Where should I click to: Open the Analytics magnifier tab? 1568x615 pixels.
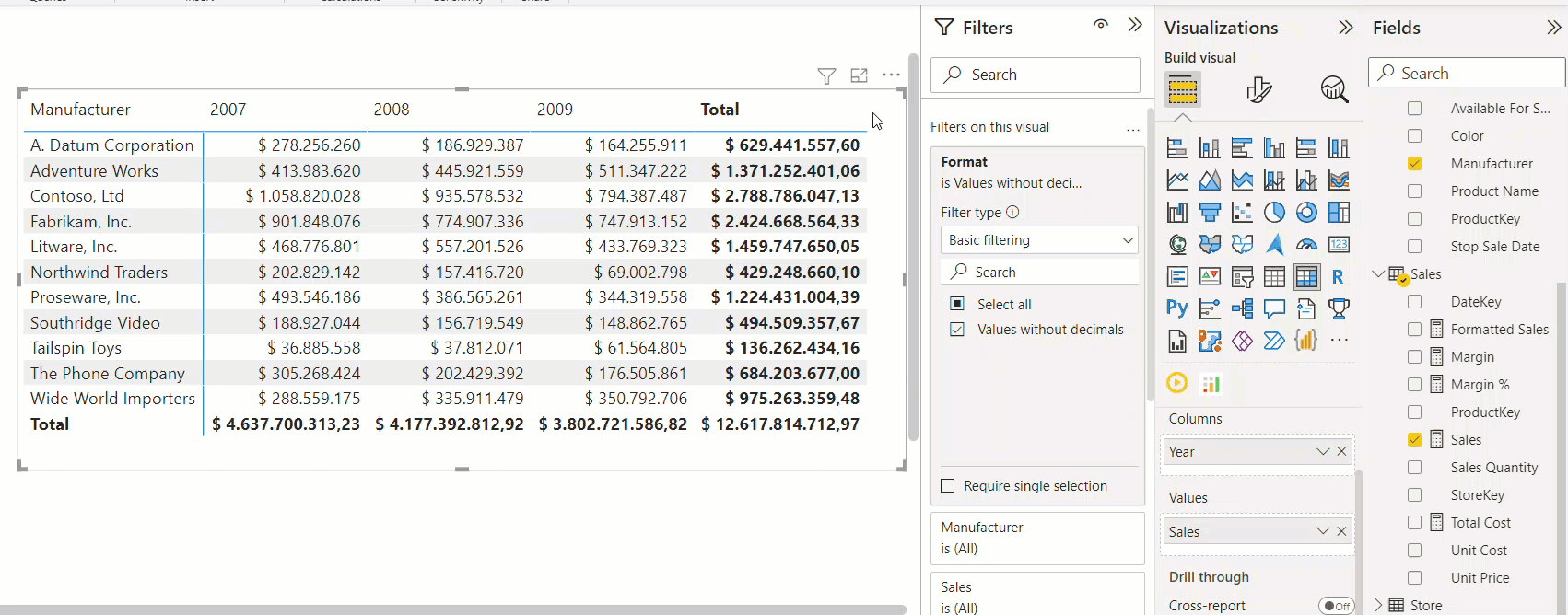[x=1334, y=90]
